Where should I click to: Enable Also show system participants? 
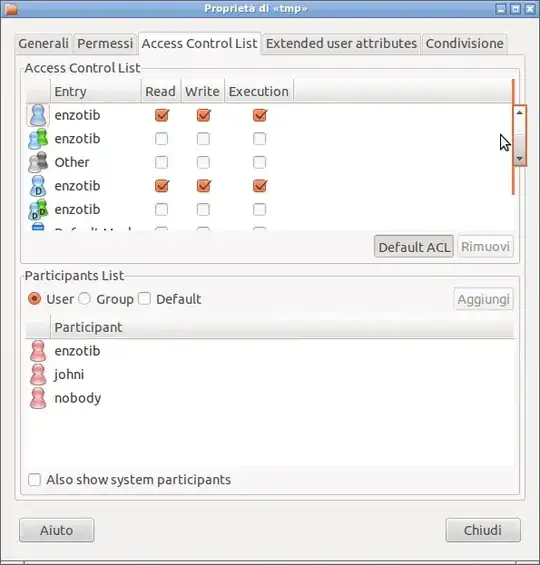tap(34, 480)
